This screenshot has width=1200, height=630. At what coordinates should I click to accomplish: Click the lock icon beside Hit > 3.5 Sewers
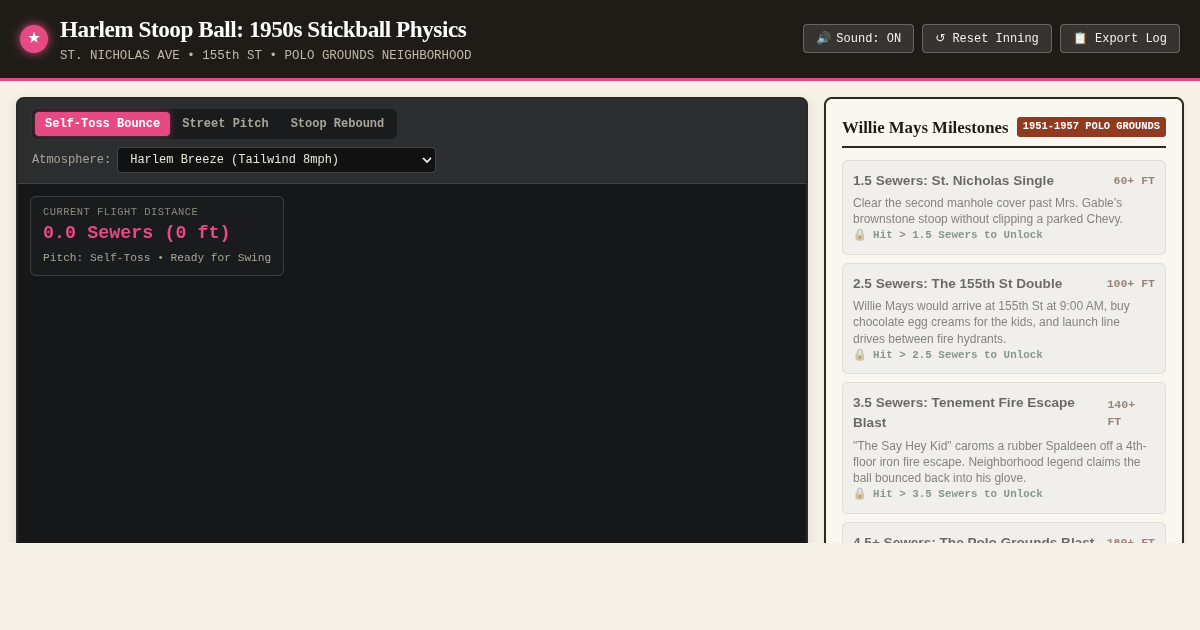[859, 494]
